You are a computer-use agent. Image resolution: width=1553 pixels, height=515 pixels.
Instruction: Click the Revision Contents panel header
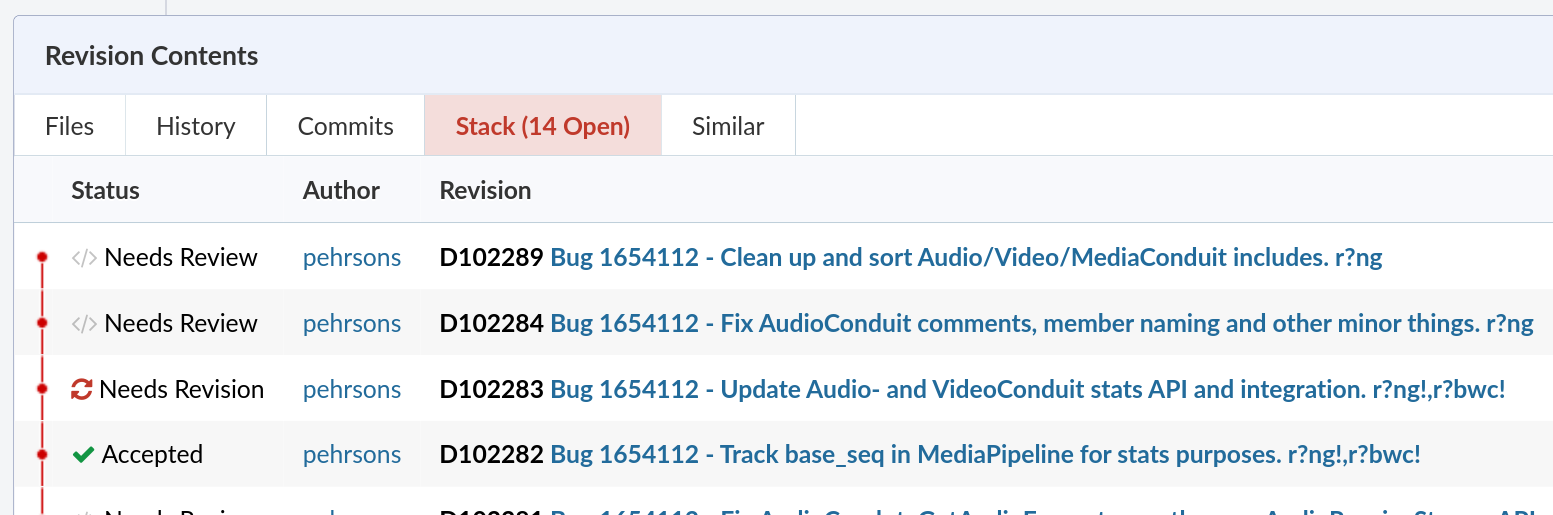(x=152, y=57)
